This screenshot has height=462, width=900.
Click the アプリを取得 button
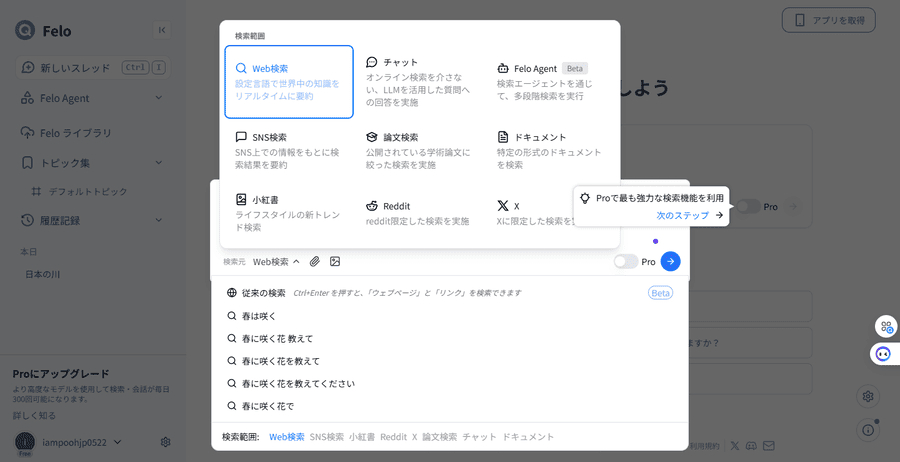(829, 20)
